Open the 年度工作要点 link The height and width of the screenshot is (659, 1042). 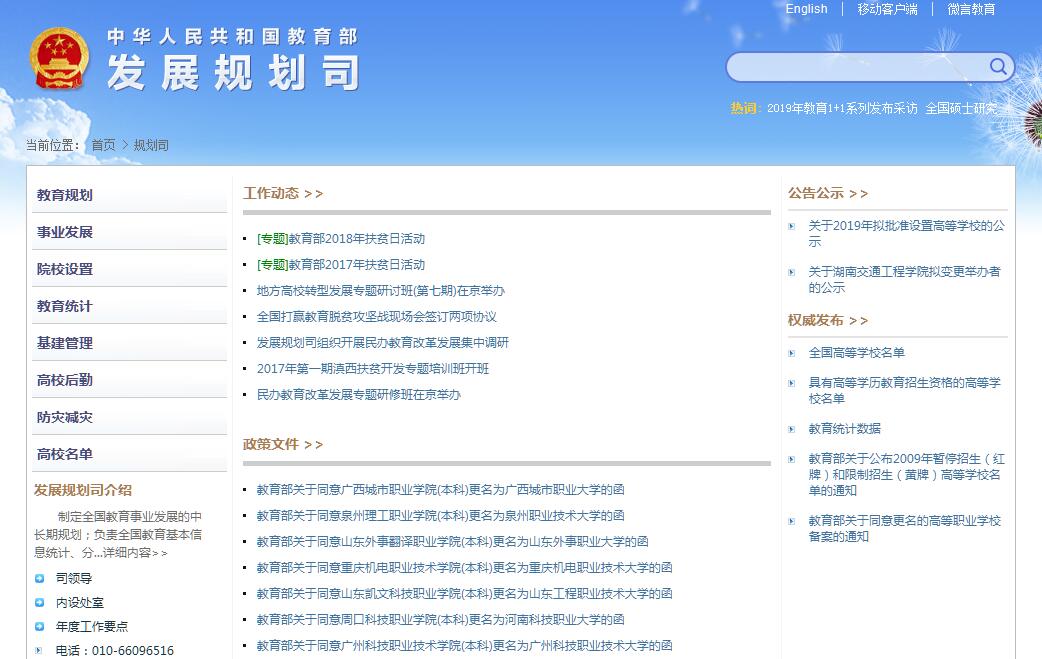point(92,626)
